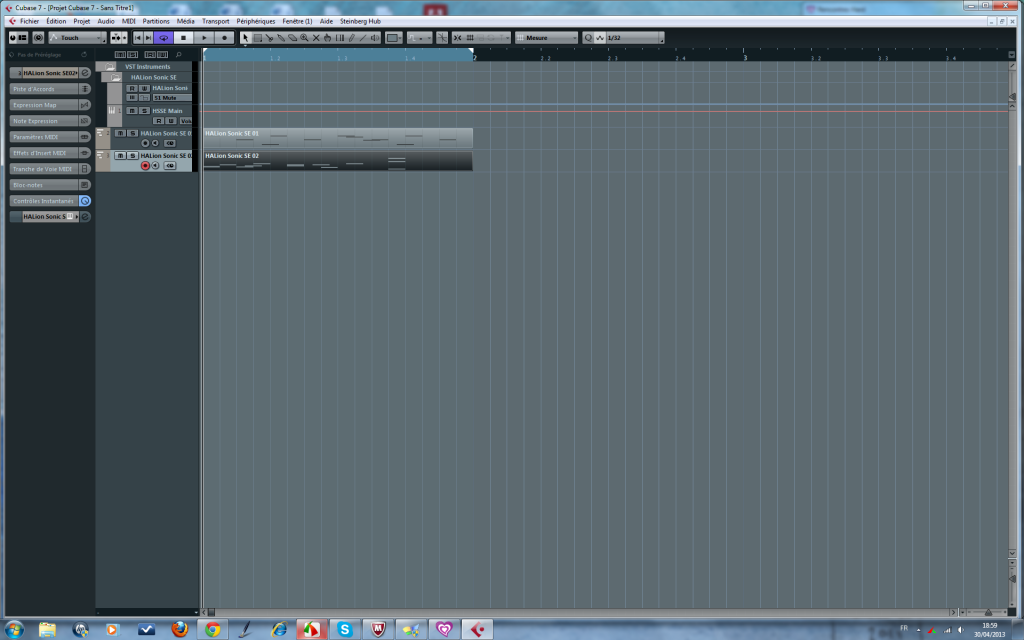Toggle the Contrôles Instantanés inspector section icon
The image size is (1024, 640).
pyautogui.click(x=85, y=201)
